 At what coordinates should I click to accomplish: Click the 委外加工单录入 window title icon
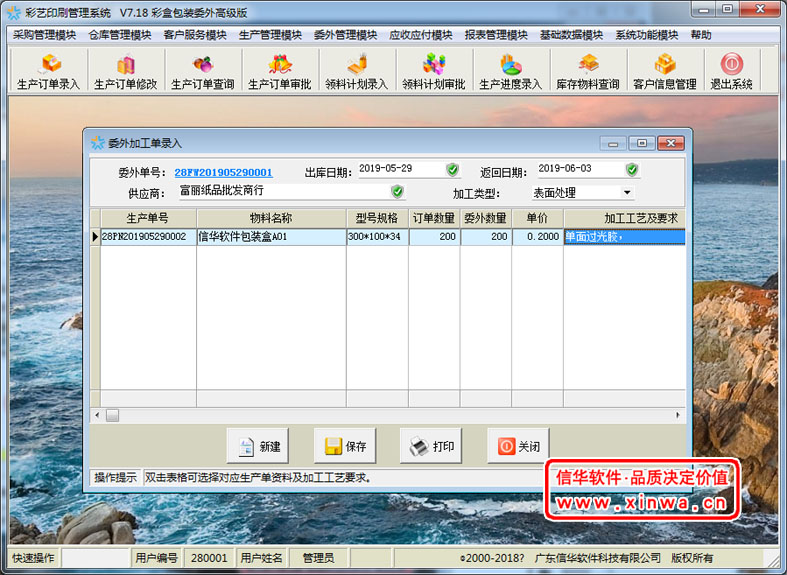[x=97, y=143]
